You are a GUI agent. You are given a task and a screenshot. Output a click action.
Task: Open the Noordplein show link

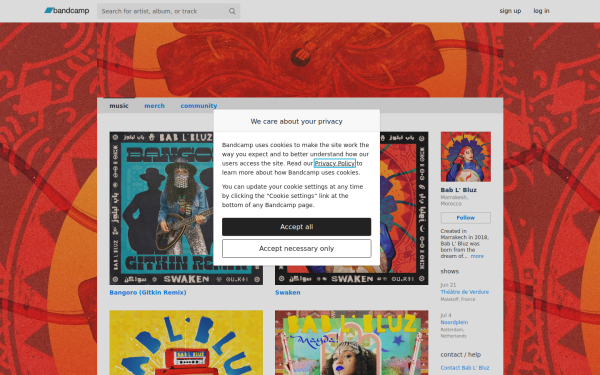pyautogui.click(x=454, y=322)
